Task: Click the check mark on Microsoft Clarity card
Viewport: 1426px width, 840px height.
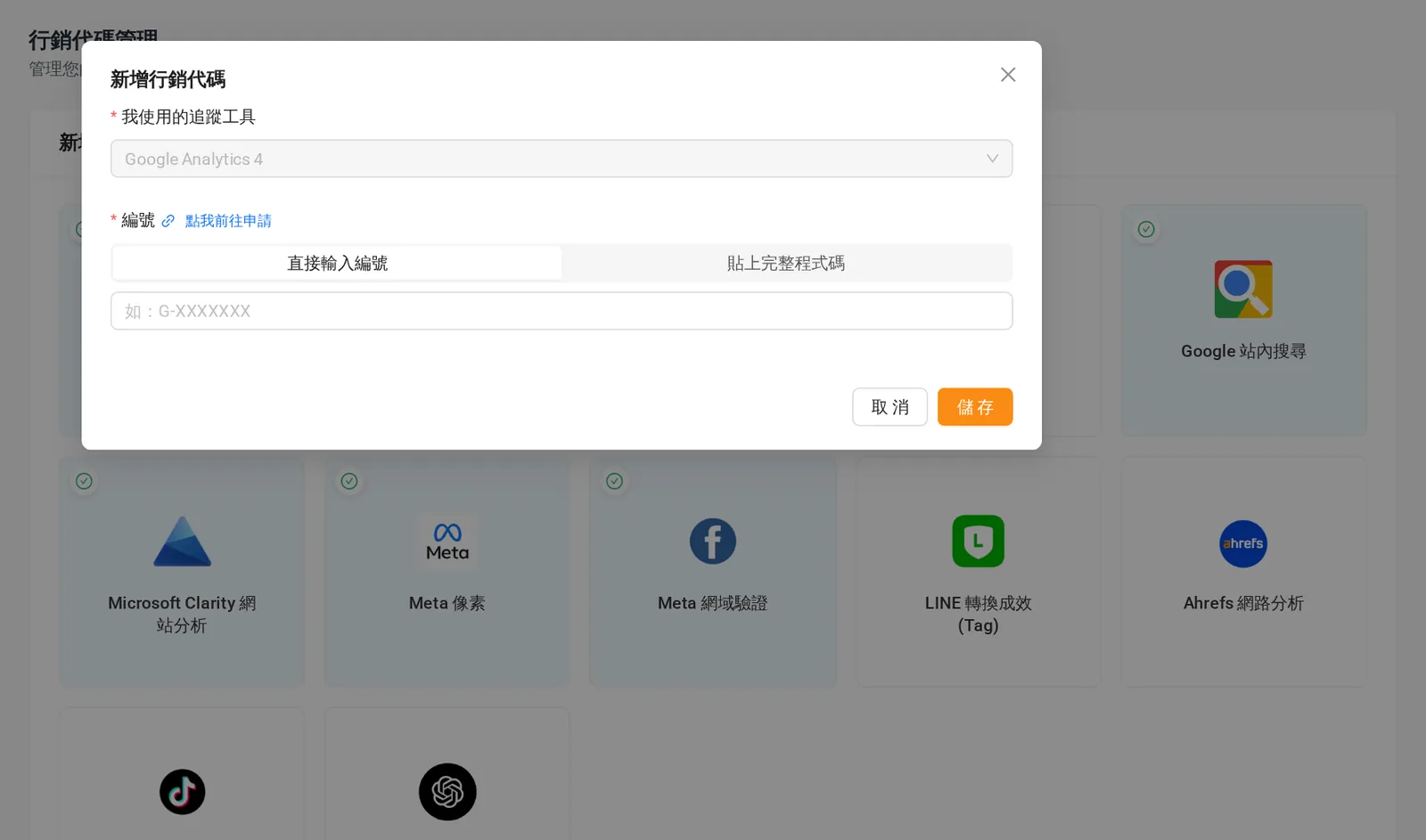Action: (84, 481)
